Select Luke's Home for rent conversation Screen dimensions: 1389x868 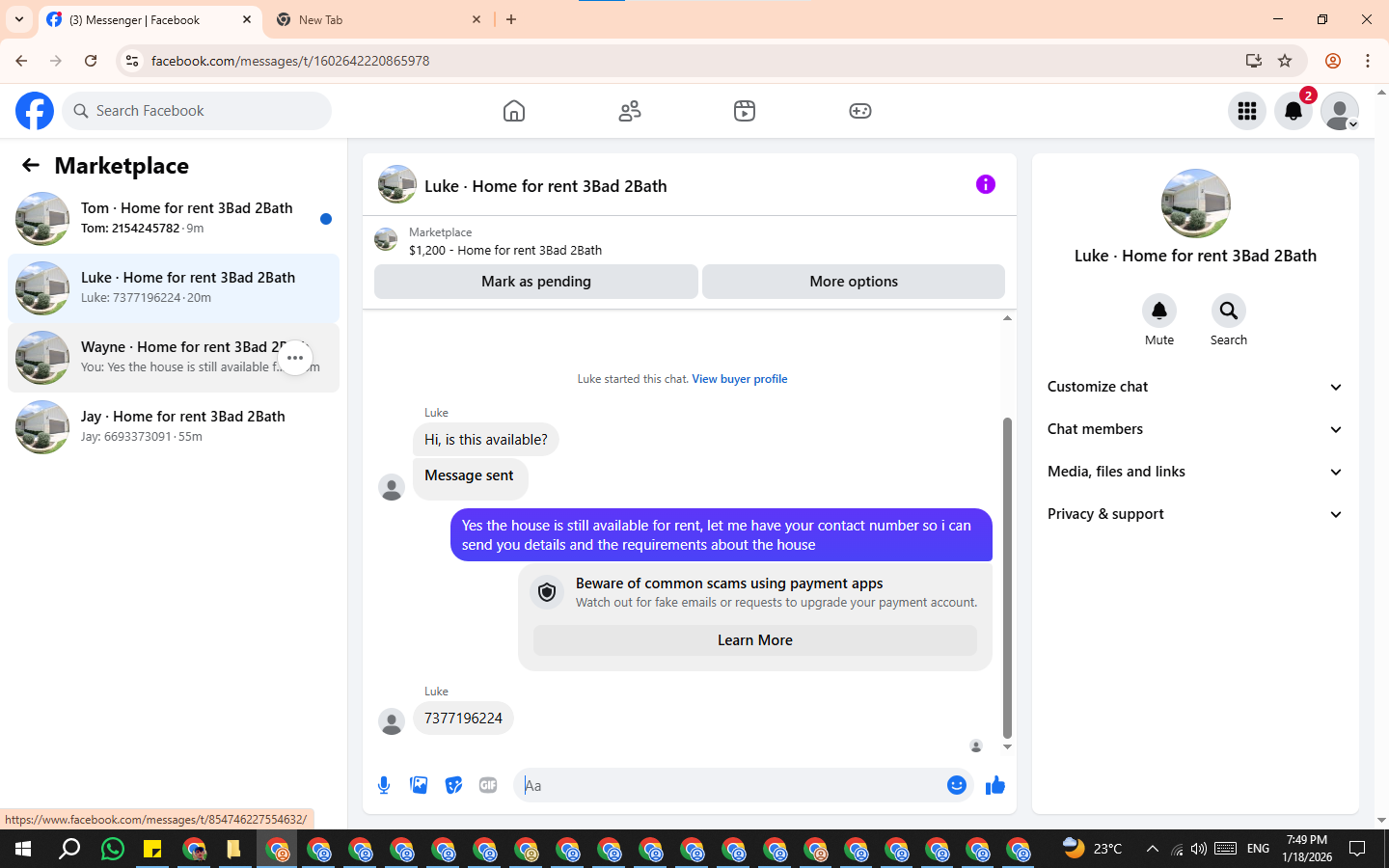(174, 288)
